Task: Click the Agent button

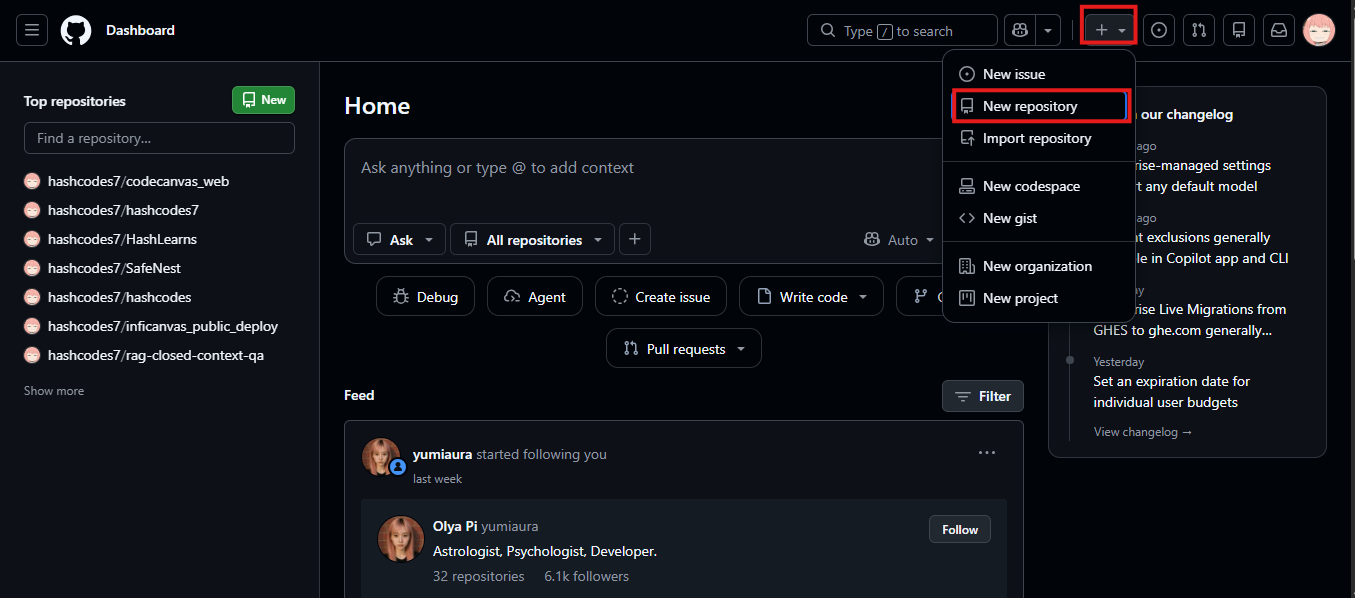Action: 535,297
